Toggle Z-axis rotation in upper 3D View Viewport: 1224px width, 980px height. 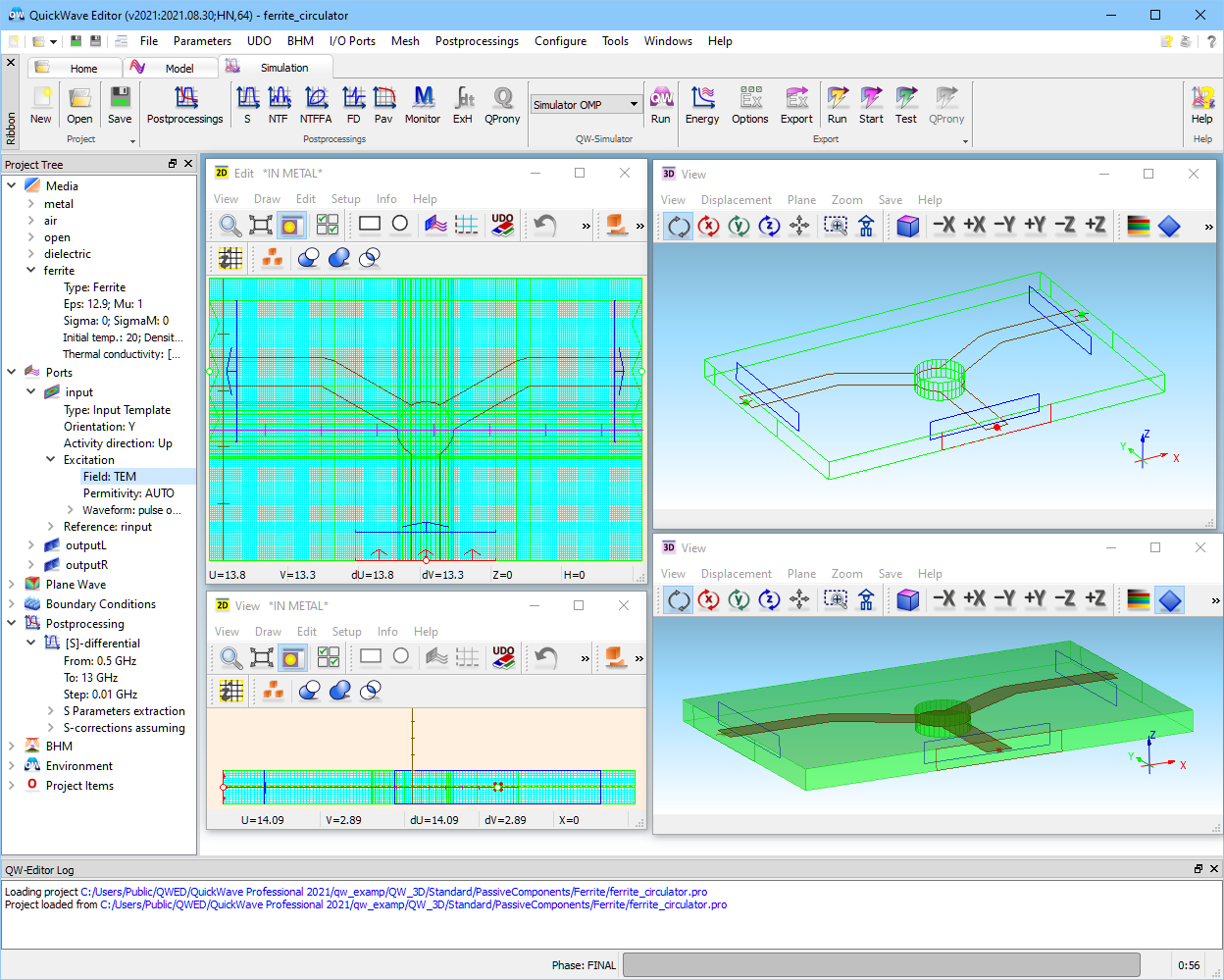click(770, 227)
